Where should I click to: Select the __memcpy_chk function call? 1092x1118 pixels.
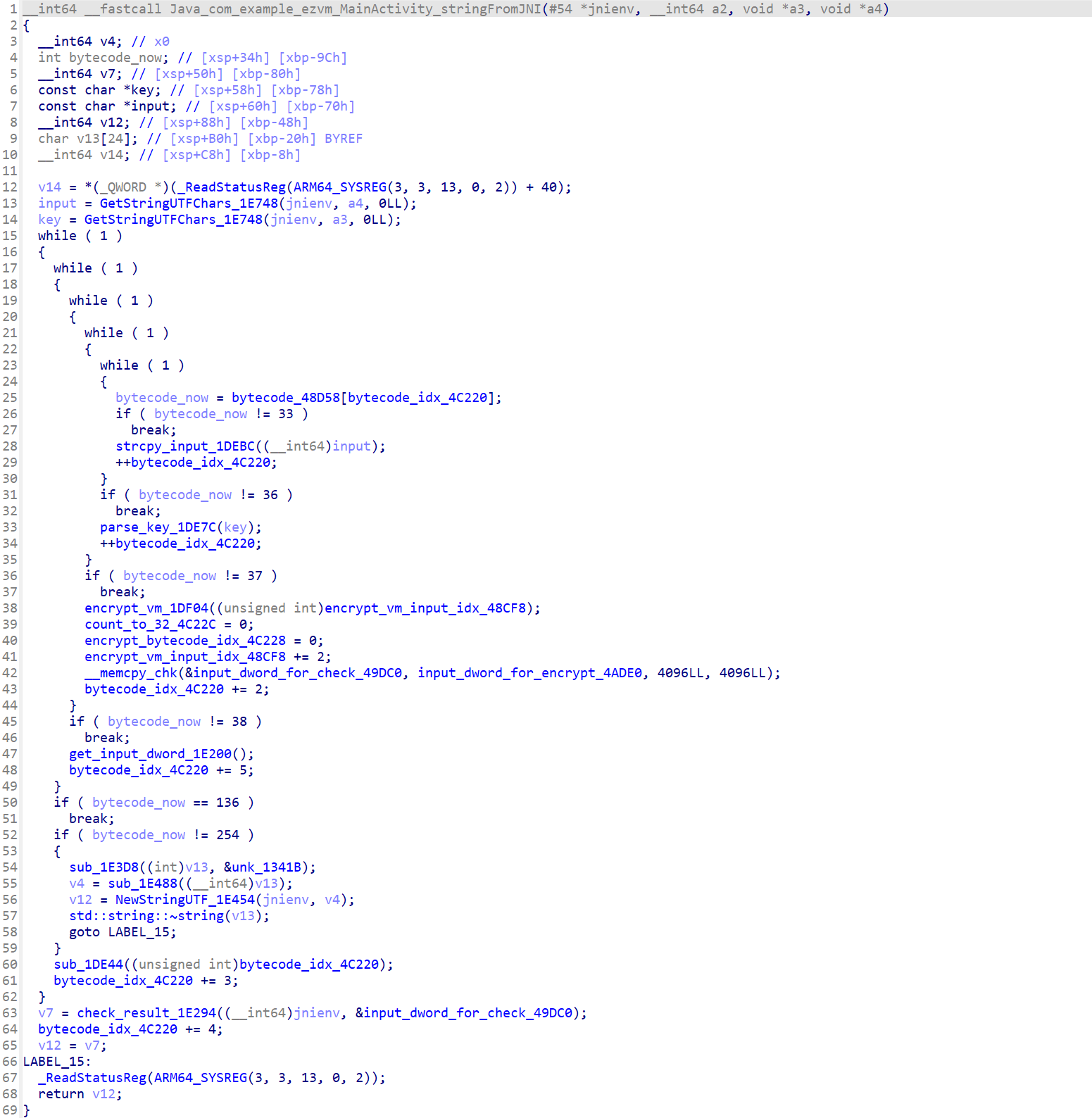(131, 673)
